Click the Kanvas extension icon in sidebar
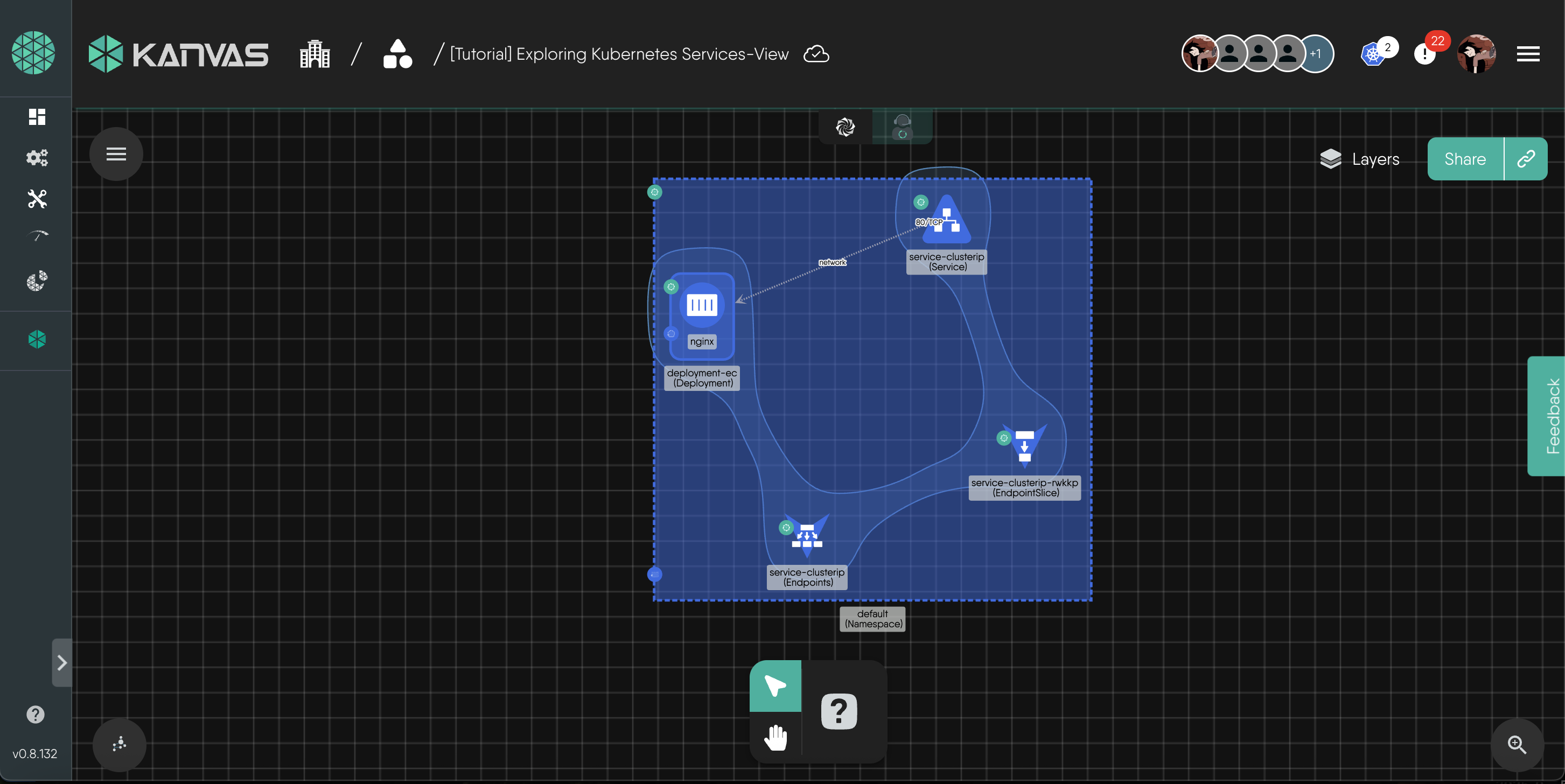Image resolution: width=1565 pixels, height=784 pixels. [37, 339]
